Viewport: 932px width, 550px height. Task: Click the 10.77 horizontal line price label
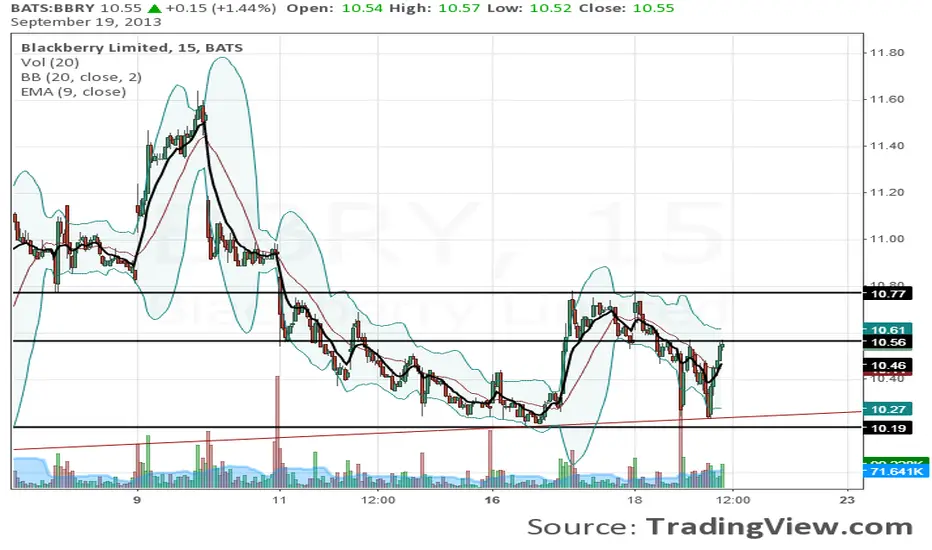click(x=888, y=293)
